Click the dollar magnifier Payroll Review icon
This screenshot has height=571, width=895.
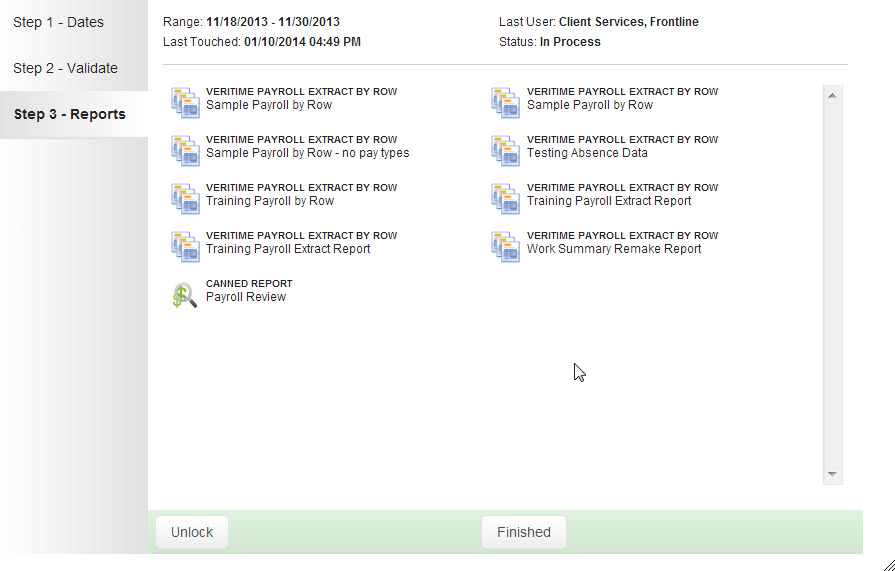pyautogui.click(x=185, y=295)
